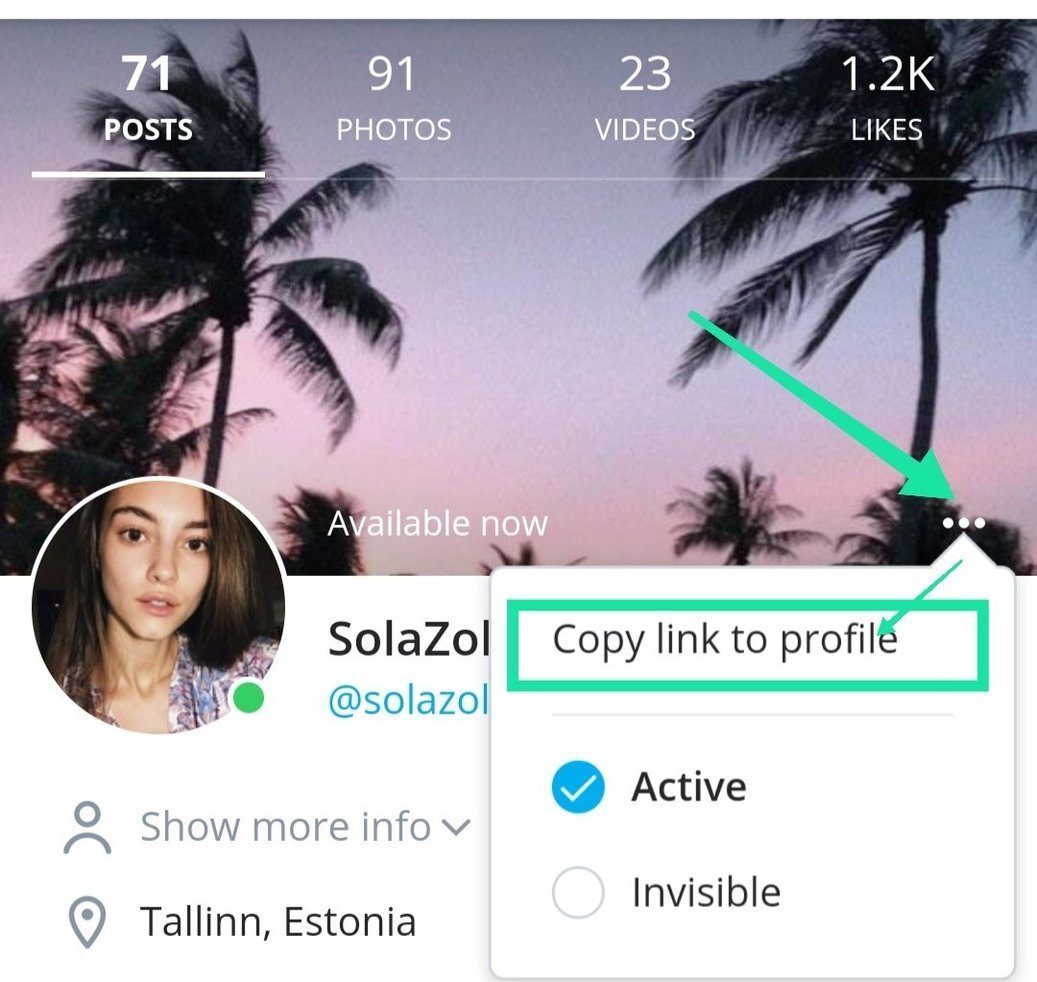Screen dimensions: 1037x982
Task: Click the Tallinn, Estonia location text
Action: click(278, 922)
